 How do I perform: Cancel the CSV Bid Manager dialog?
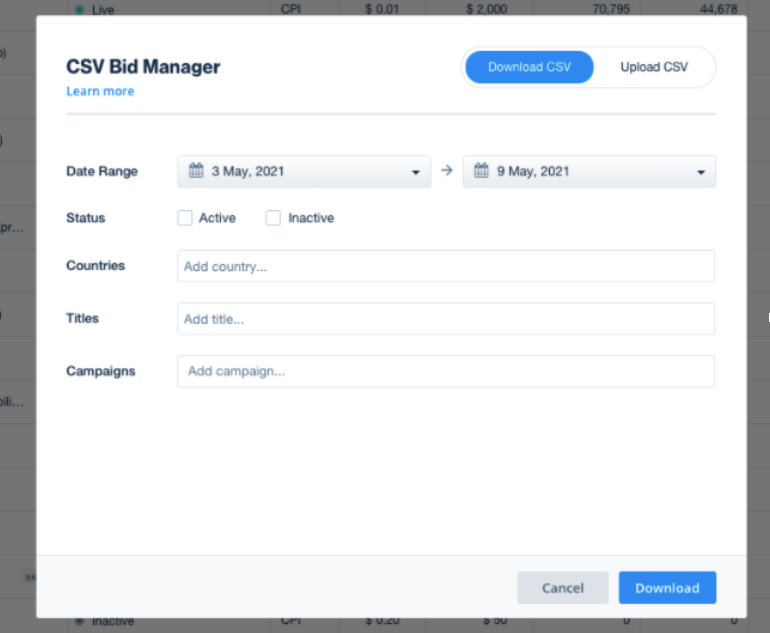click(562, 588)
